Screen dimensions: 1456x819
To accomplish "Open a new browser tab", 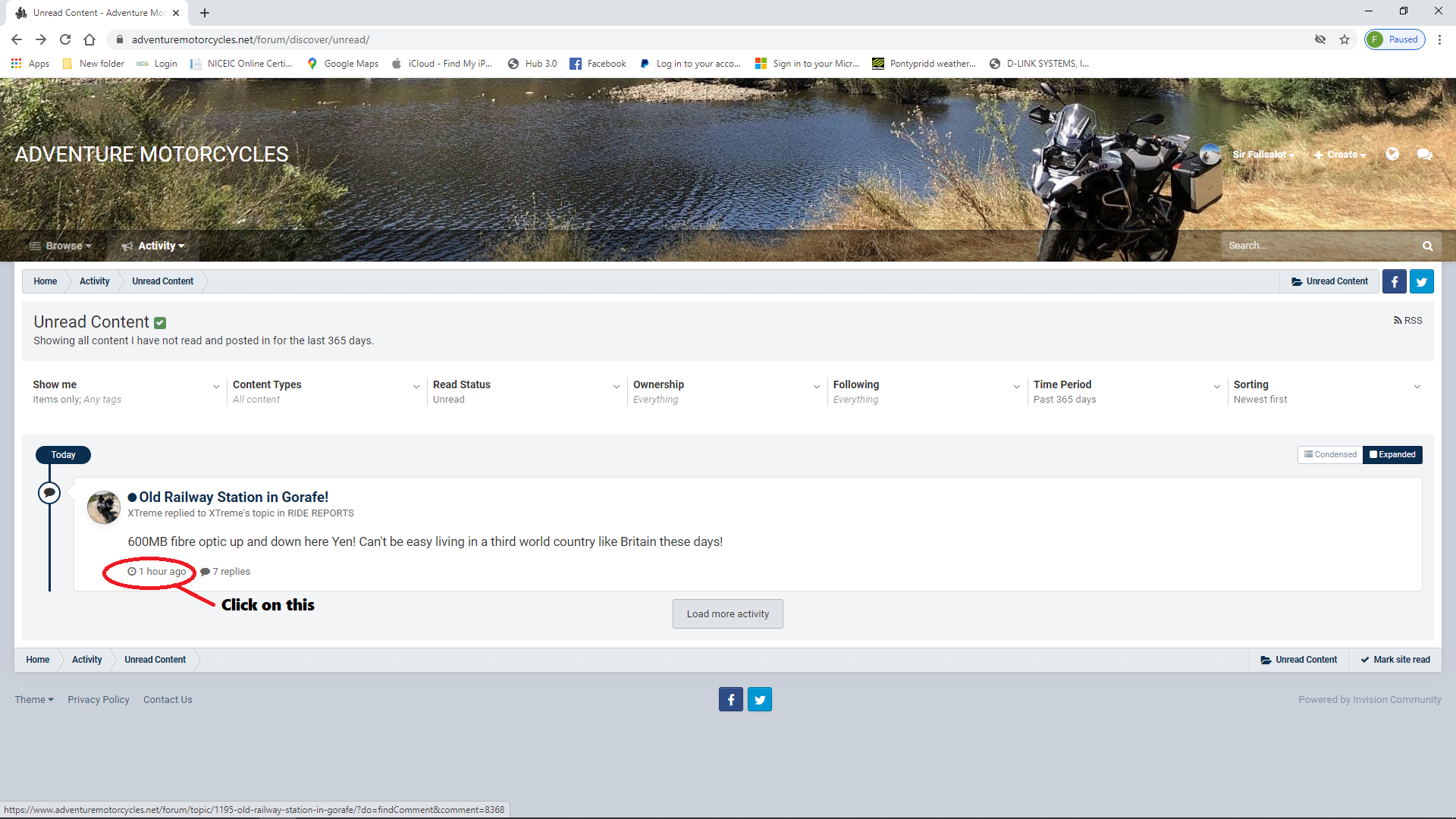I will coord(205,13).
